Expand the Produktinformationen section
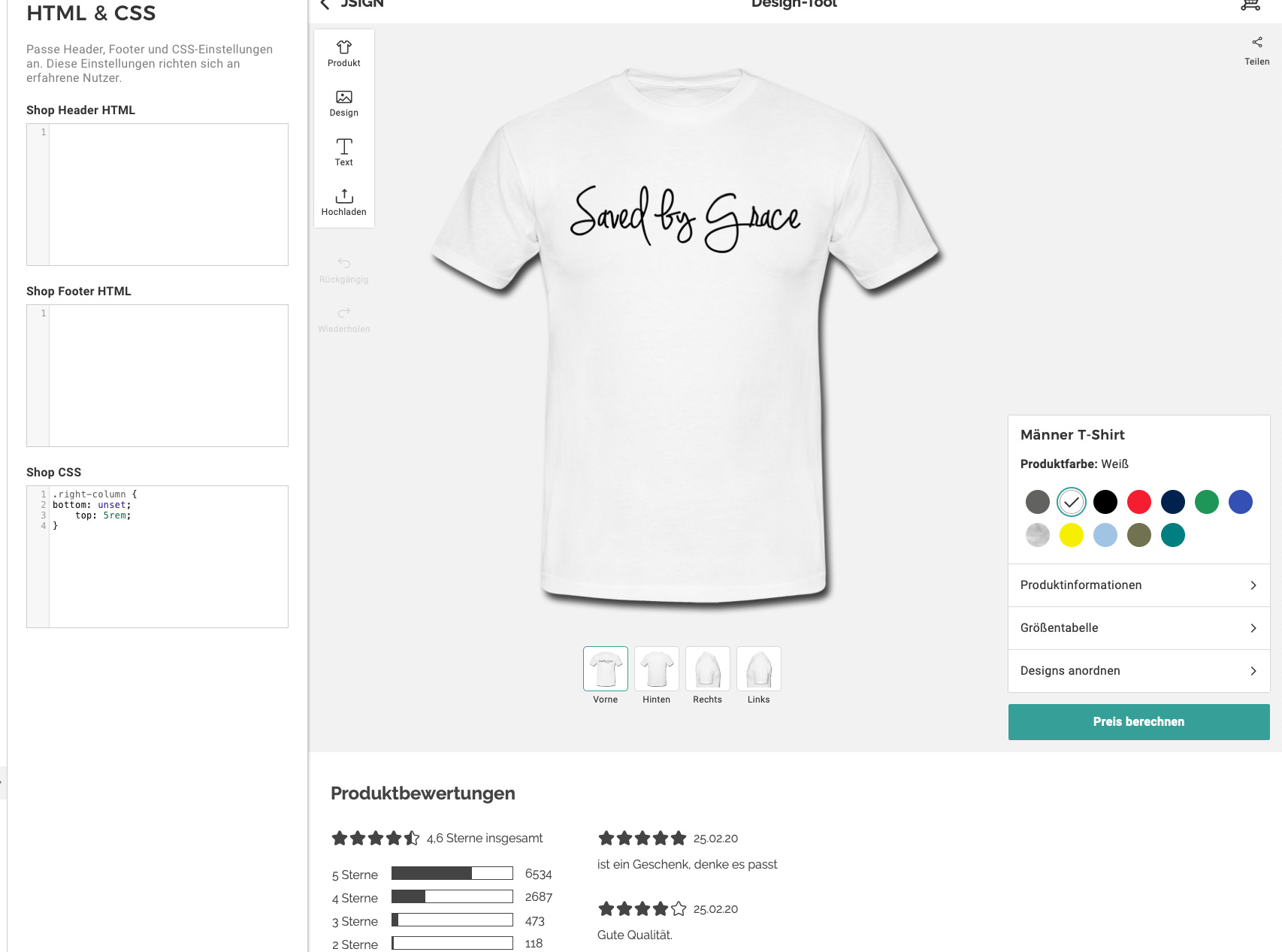1282x952 pixels. point(1138,585)
